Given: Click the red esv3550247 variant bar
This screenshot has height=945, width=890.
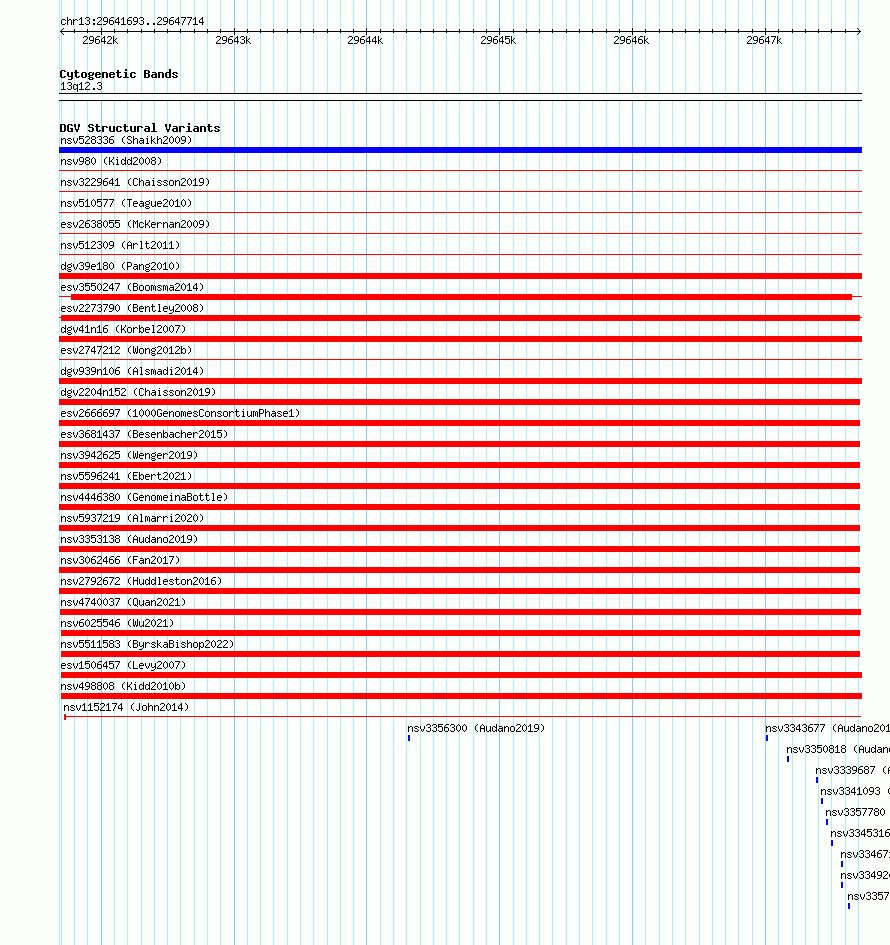Looking at the screenshot, I should click(x=462, y=297).
